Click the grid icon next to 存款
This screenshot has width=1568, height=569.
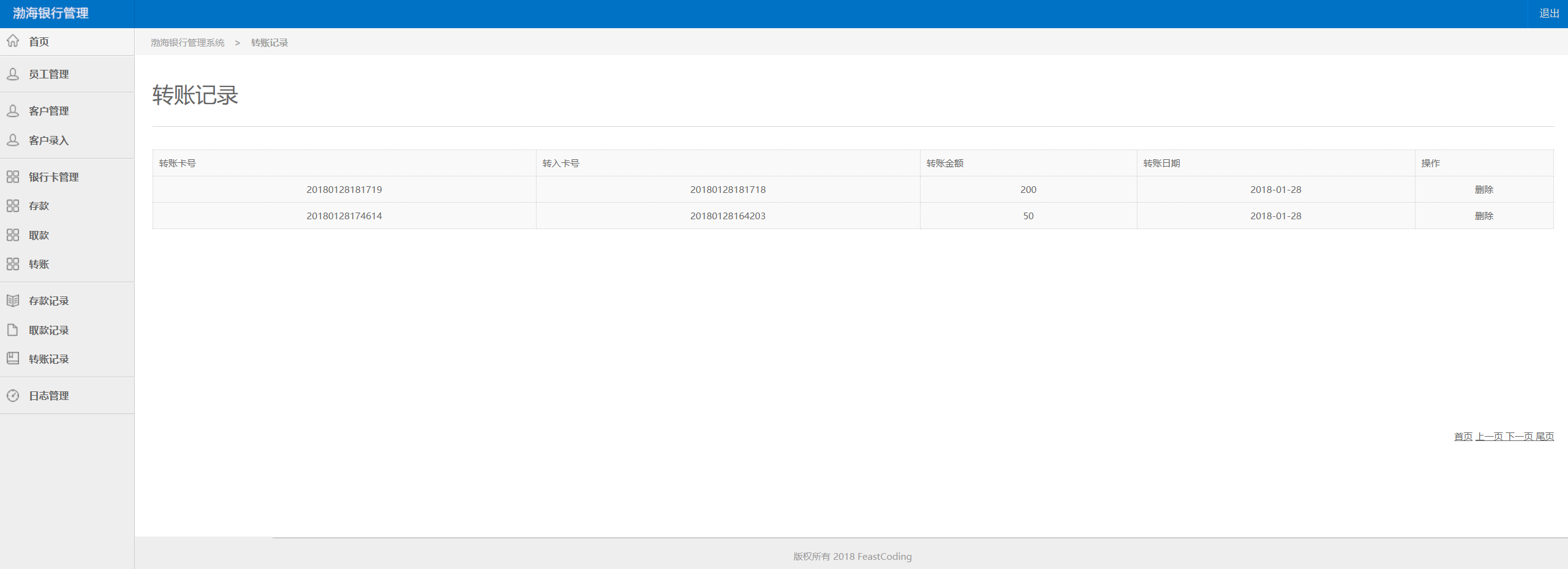[13, 206]
